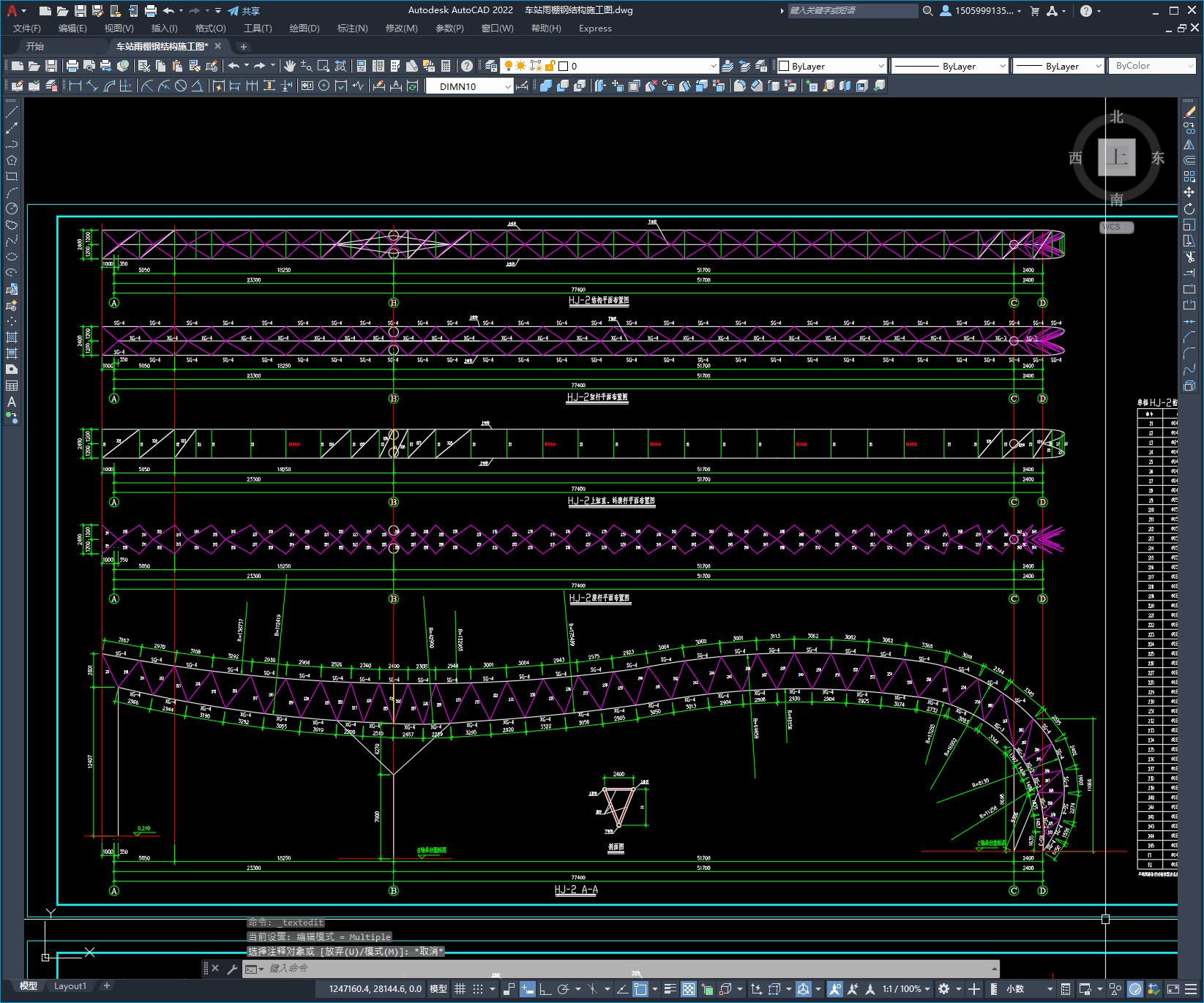1204x1003 pixels.
Task: Click the Linear Dimension tool
Action: 75,86
